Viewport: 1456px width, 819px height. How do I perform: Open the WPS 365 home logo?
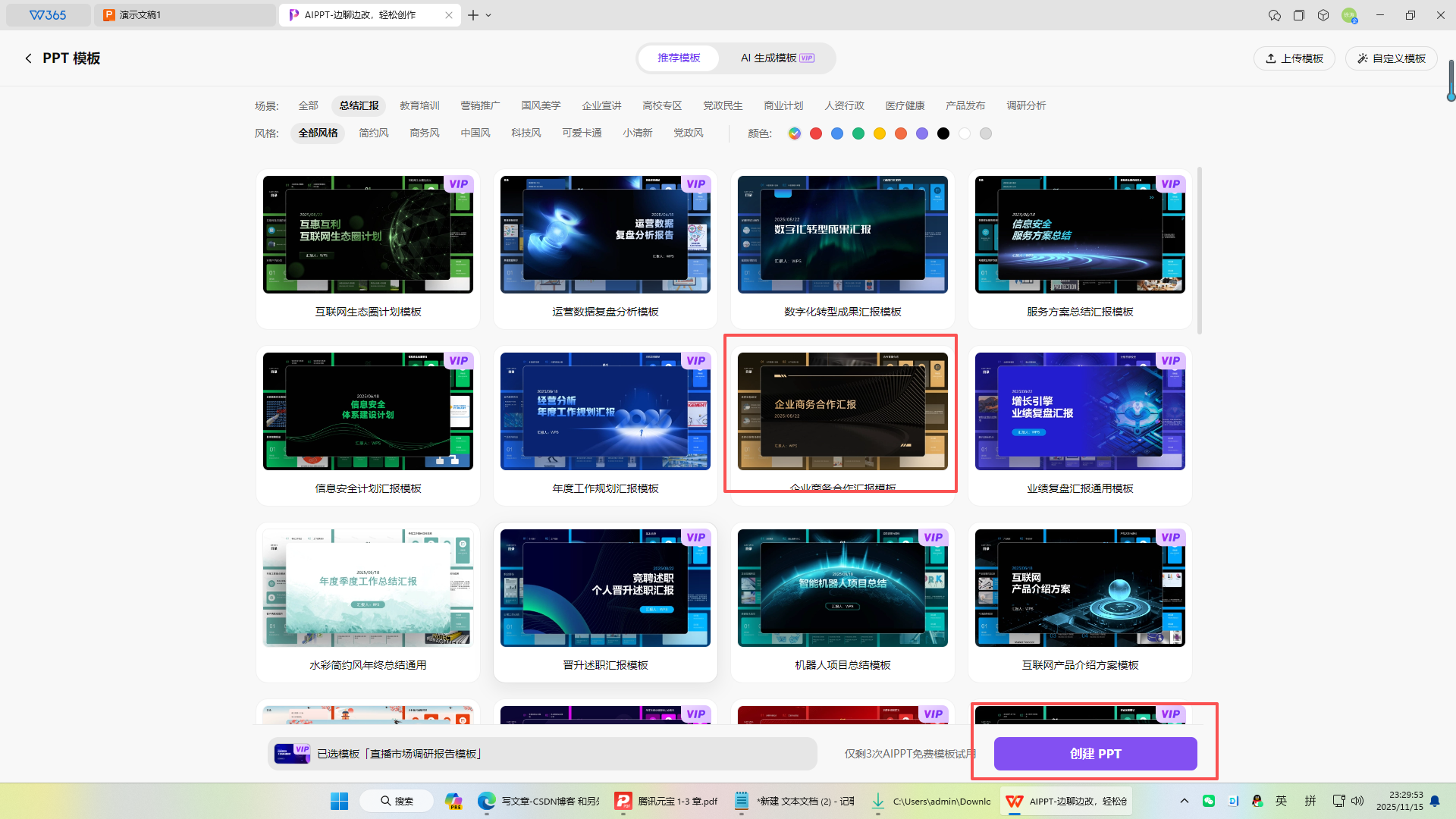click(x=48, y=15)
